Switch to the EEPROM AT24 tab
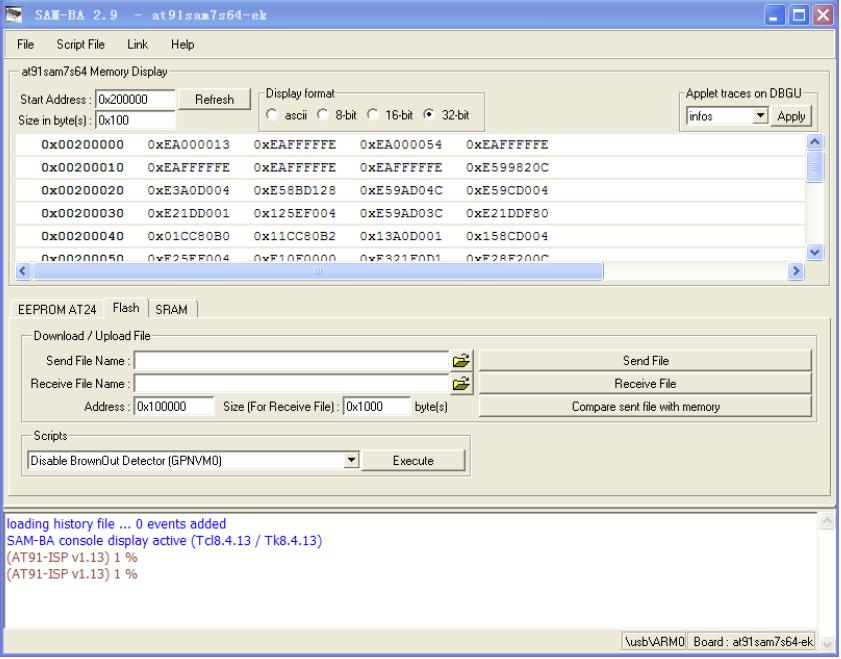The width and height of the screenshot is (841, 659). click(57, 310)
